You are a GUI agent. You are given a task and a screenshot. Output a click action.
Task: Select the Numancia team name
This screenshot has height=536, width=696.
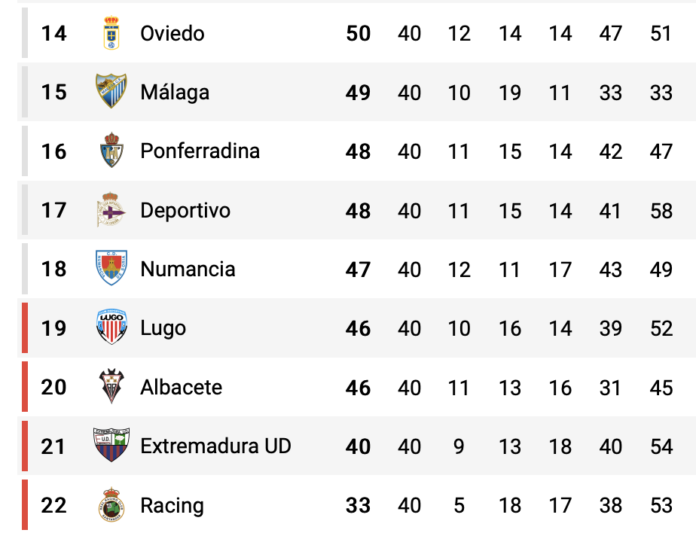point(188,269)
